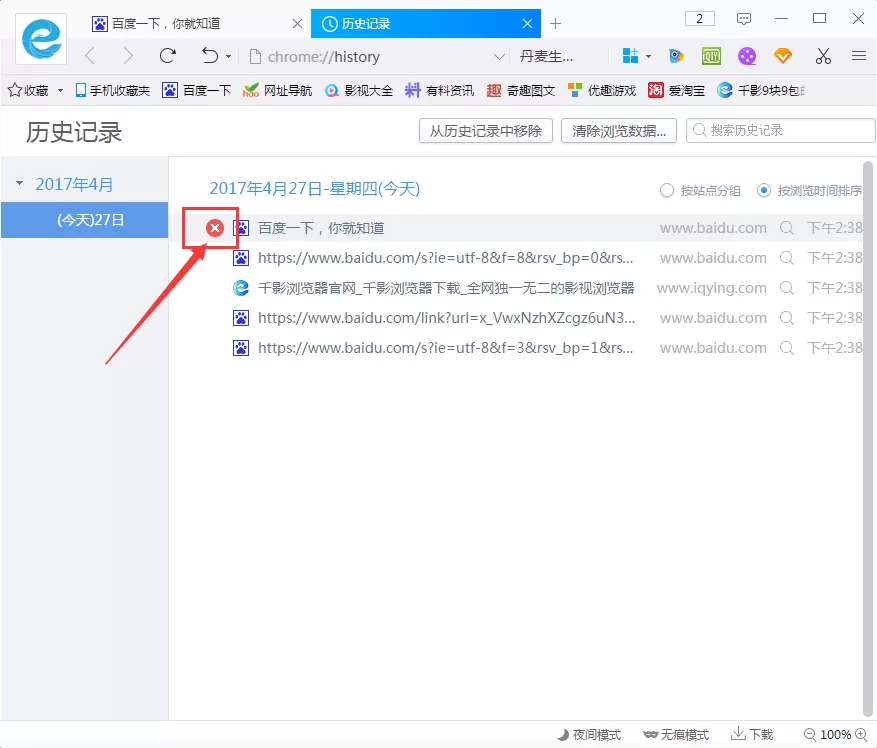877x748 pixels.
Task: Collapse the 2017年4月 tree node
Action: pos(20,184)
